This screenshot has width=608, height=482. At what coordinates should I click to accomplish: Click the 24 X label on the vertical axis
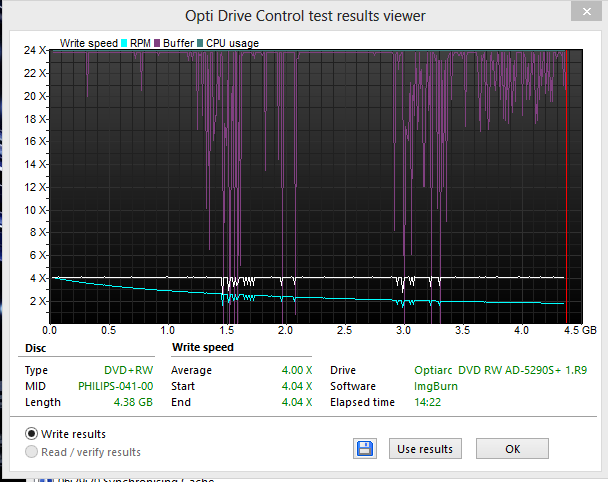[x=35, y=50]
